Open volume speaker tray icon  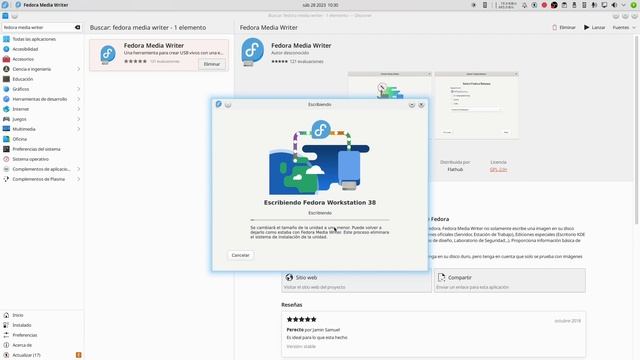(x=614, y=5)
